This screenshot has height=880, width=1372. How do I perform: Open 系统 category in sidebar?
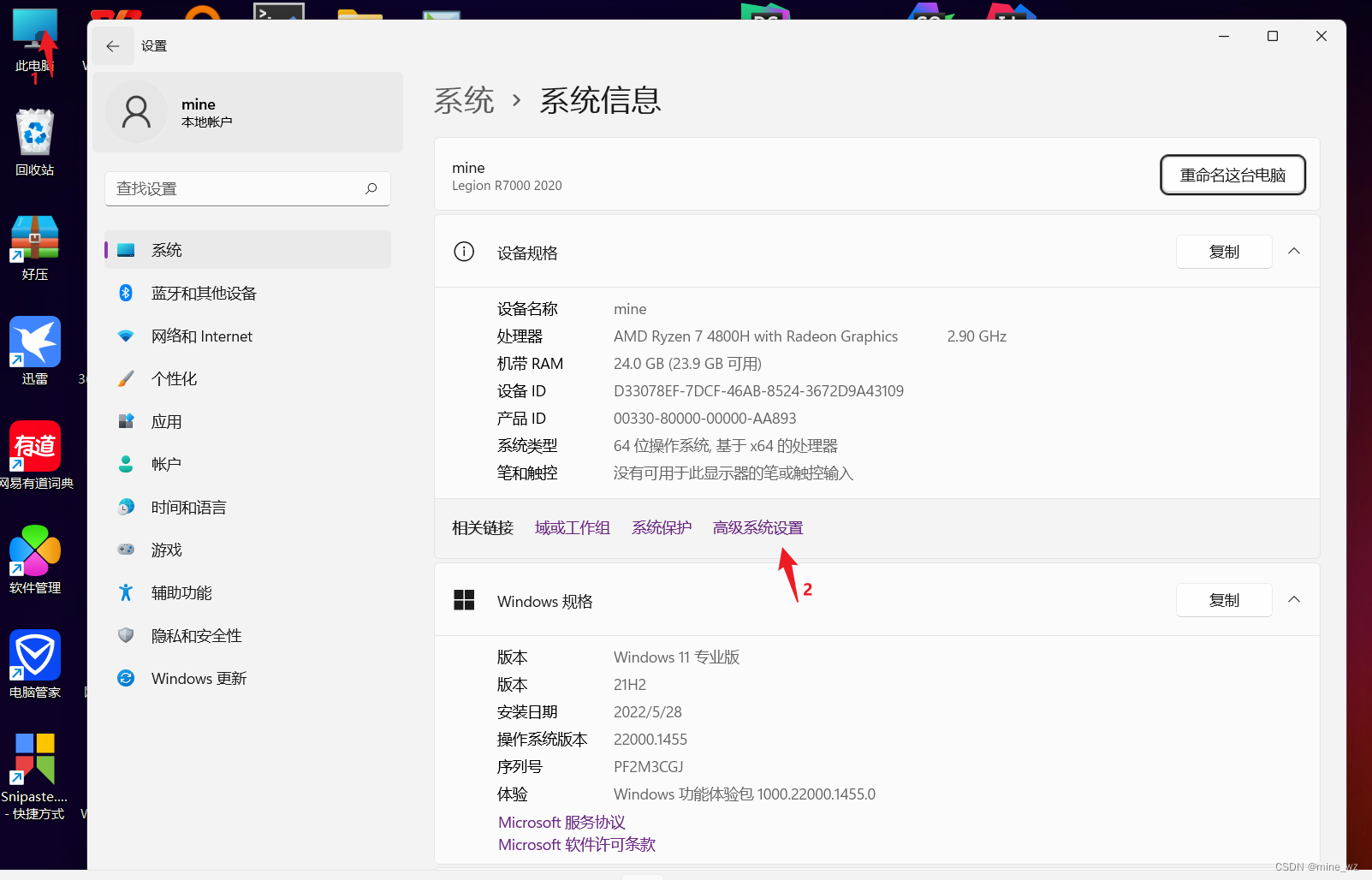pyautogui.click(x=247, y=250)
